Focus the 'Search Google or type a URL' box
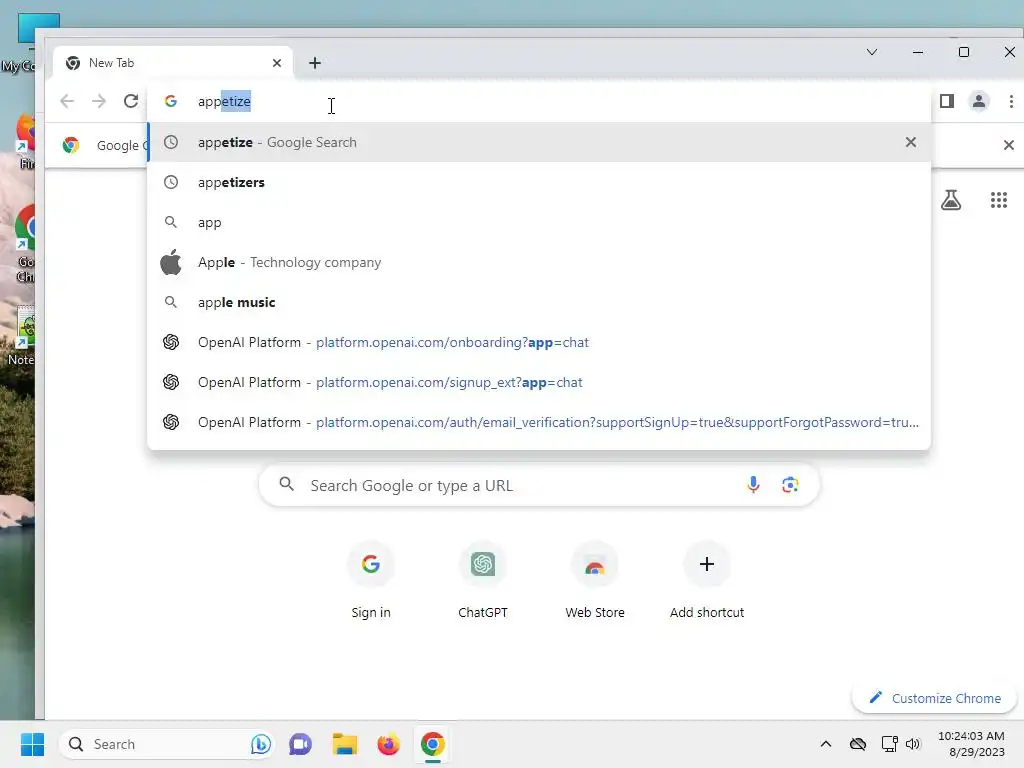This screenshot has width=1024, height=768. point(539,485)
